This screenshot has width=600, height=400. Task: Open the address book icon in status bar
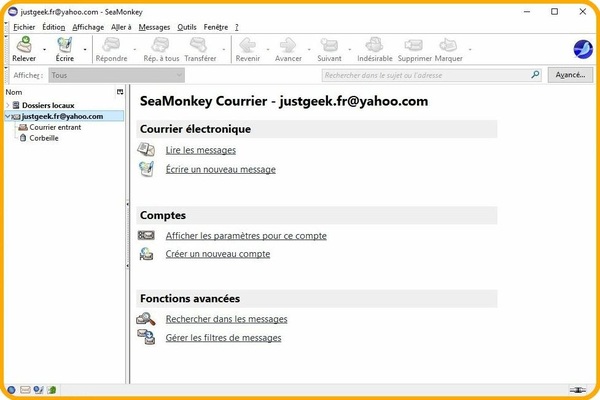point(52,390)
